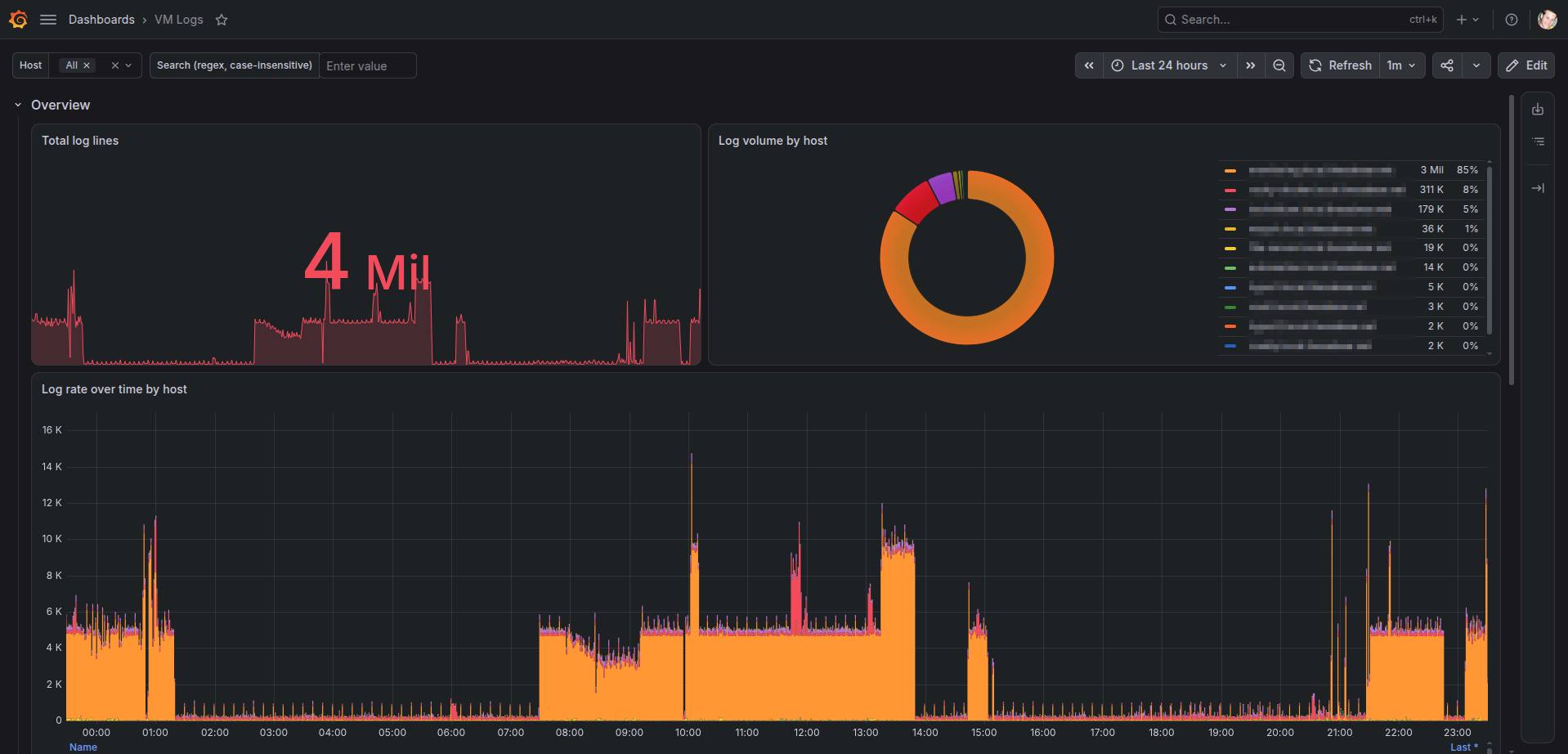This screenshot has height=754, width=1568.
Task: Collapse the right sidebar dock arrow
Action: click(x=1538, y=188)
